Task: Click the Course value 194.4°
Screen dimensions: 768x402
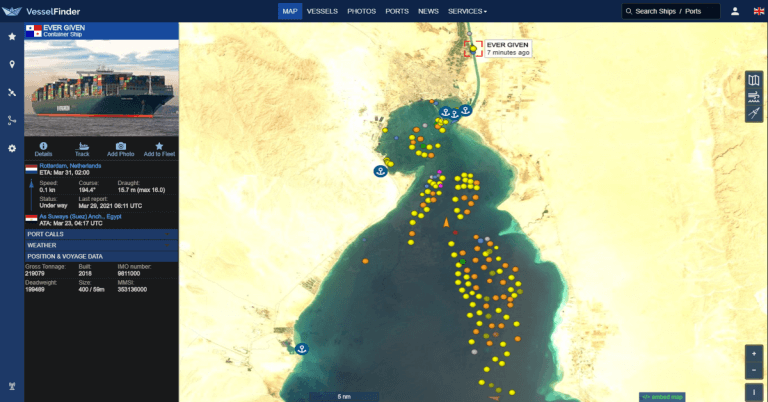Action: pos(87,190)
